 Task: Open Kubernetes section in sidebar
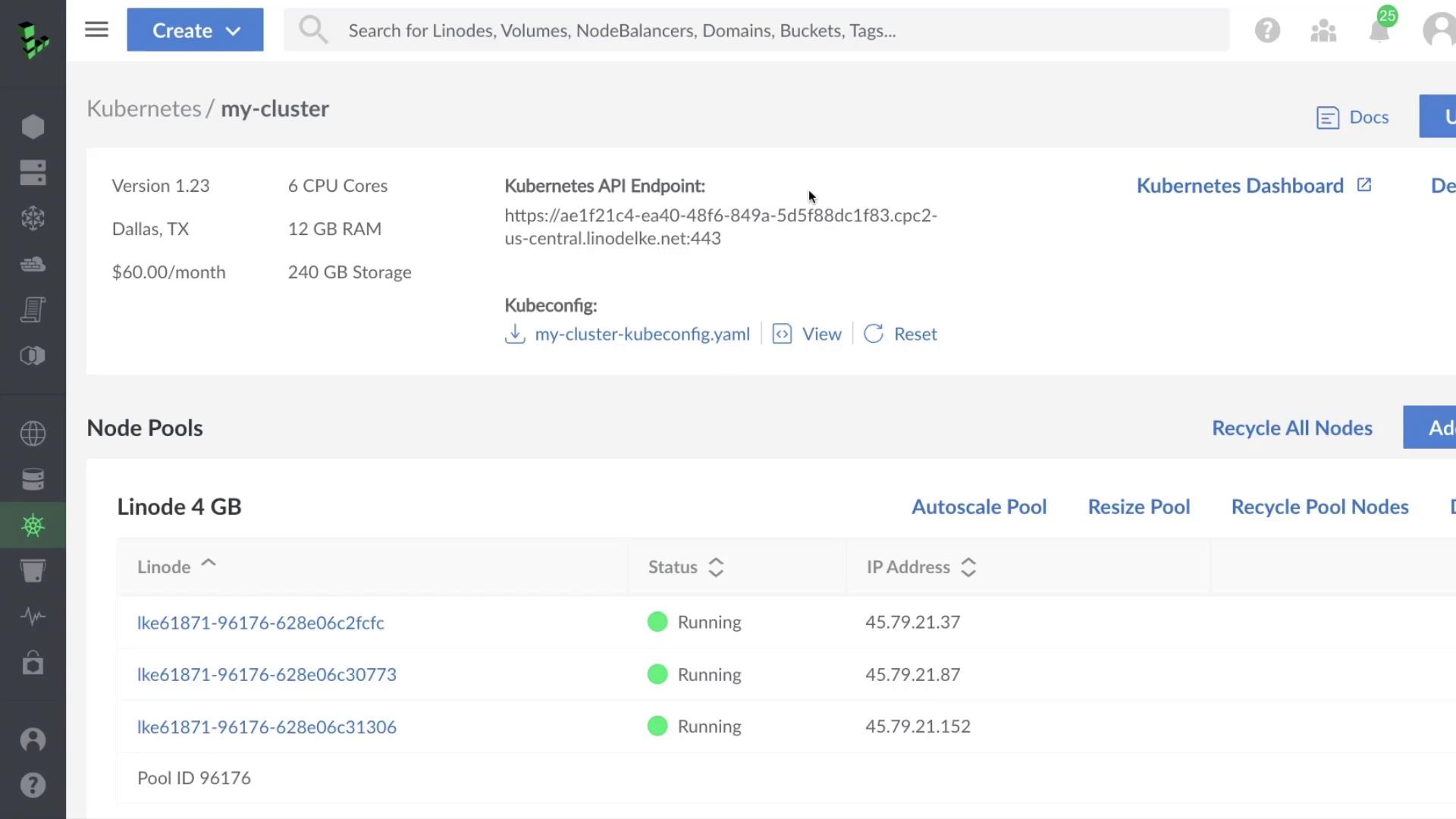[33, 526]
